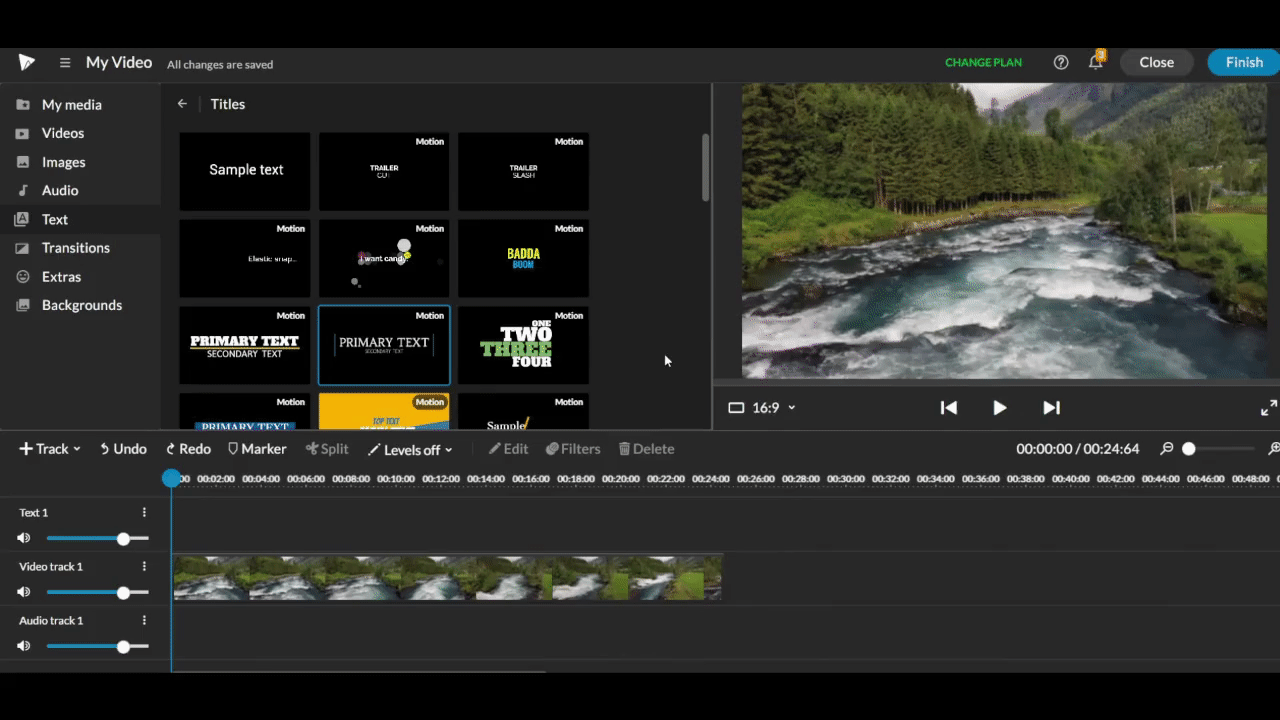The width and height of the screenshot is (1280, 720).
Task: Click the Undo button
Action: 123,449
